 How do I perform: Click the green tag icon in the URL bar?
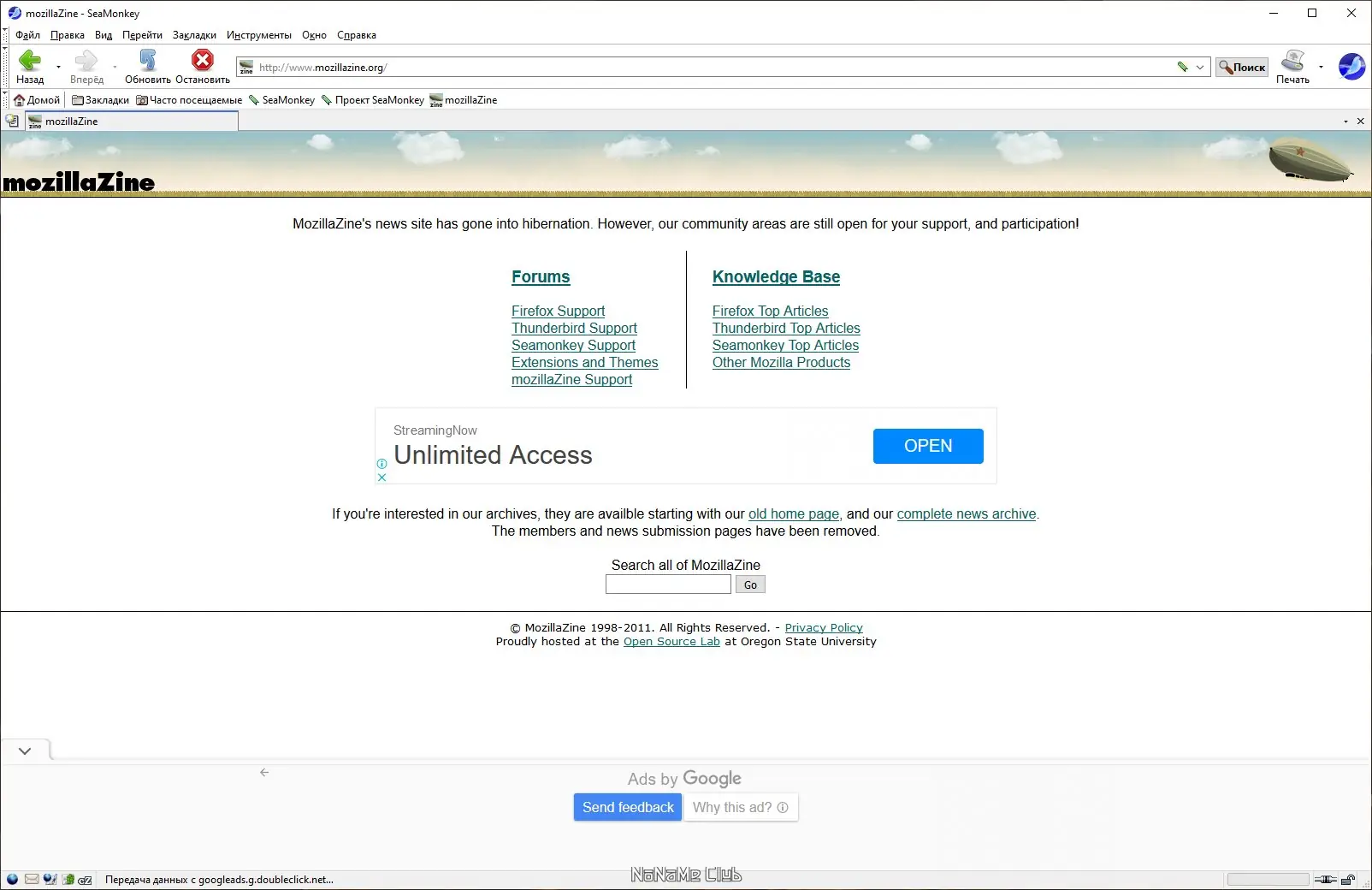[1182, 67]
